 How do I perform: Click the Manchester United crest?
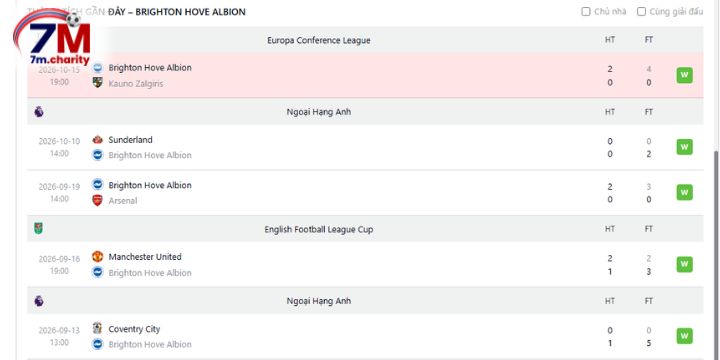point(97,257)
